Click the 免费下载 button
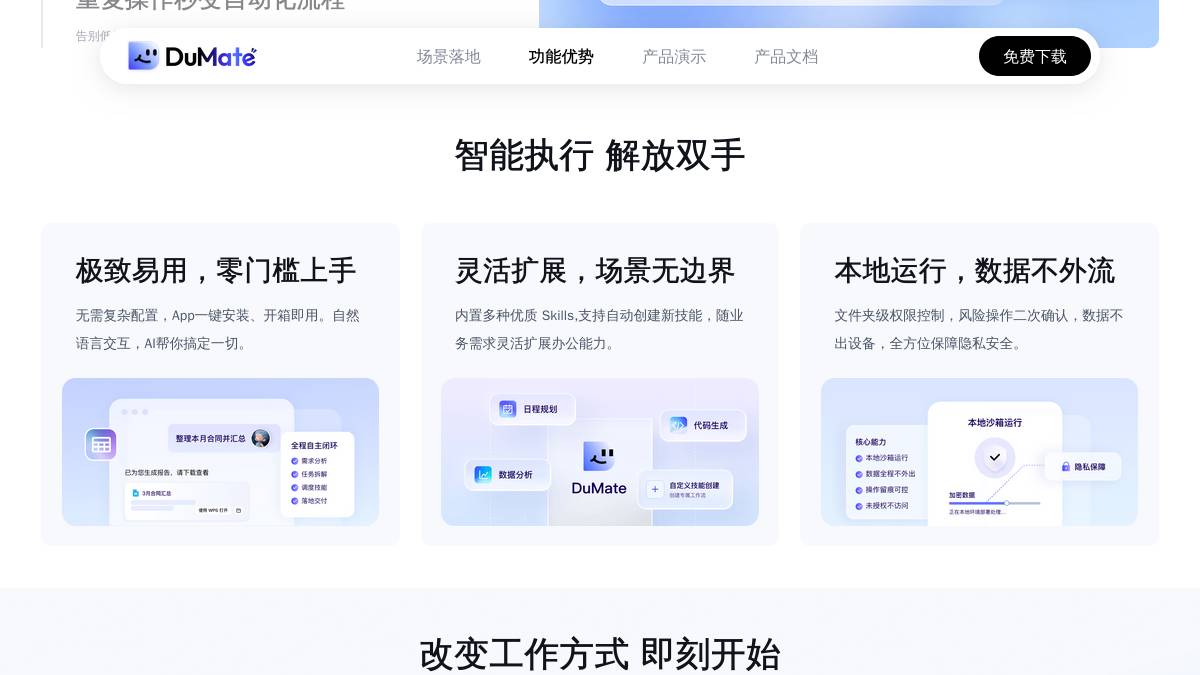This screenshot has width=1200, height=675. point(1035,56)
